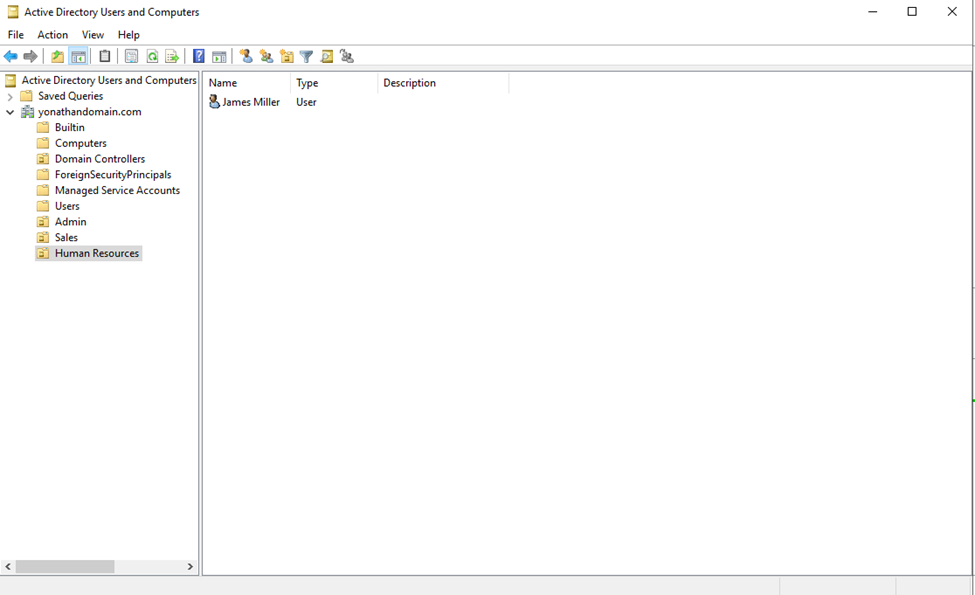Click the clipboard Paste toolbar icon

(104, 57)
